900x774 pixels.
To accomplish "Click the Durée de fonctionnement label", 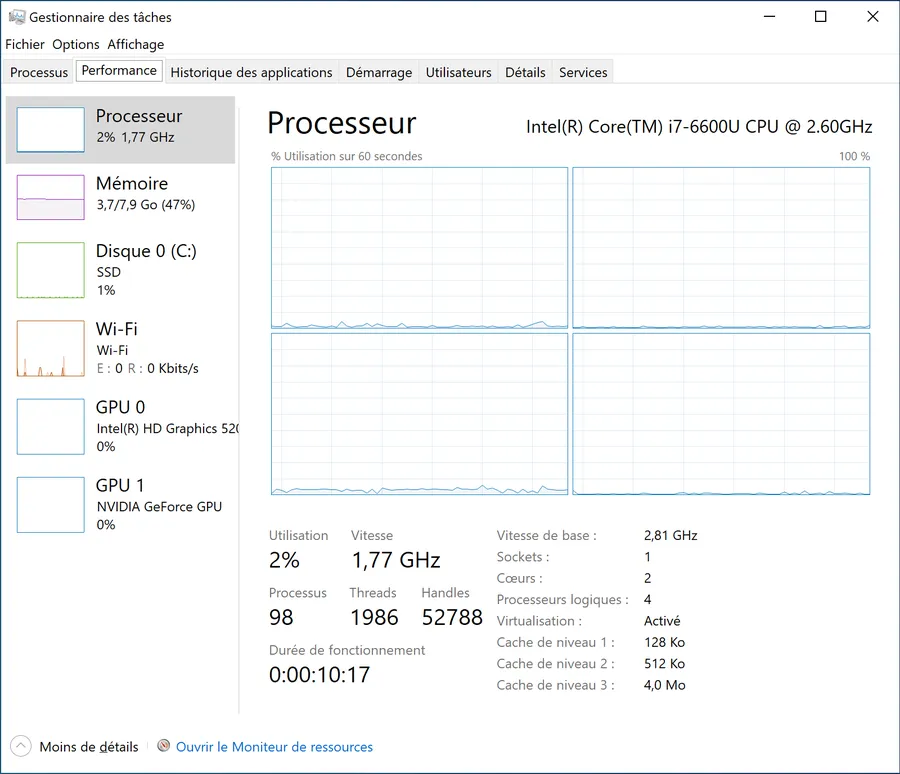I will click(x=347, y=650).
